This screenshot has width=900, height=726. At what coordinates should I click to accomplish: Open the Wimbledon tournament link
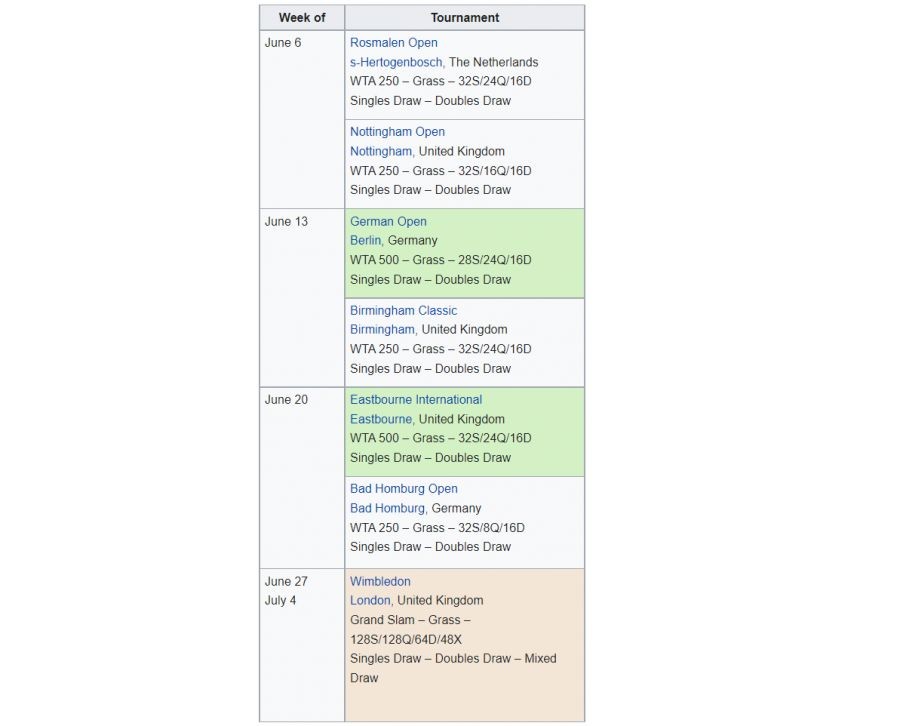pyautogui.click(x=380, y=582)
